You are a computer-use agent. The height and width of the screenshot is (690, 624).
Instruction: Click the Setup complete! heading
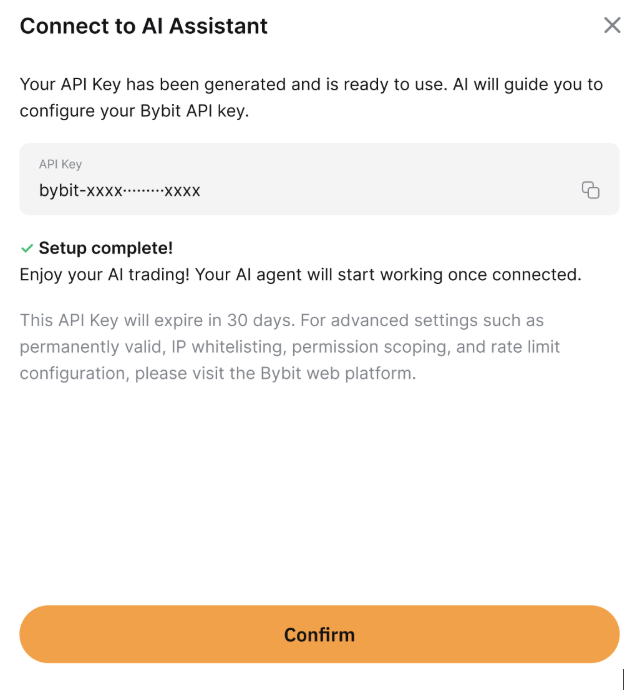tap(106, 248)
